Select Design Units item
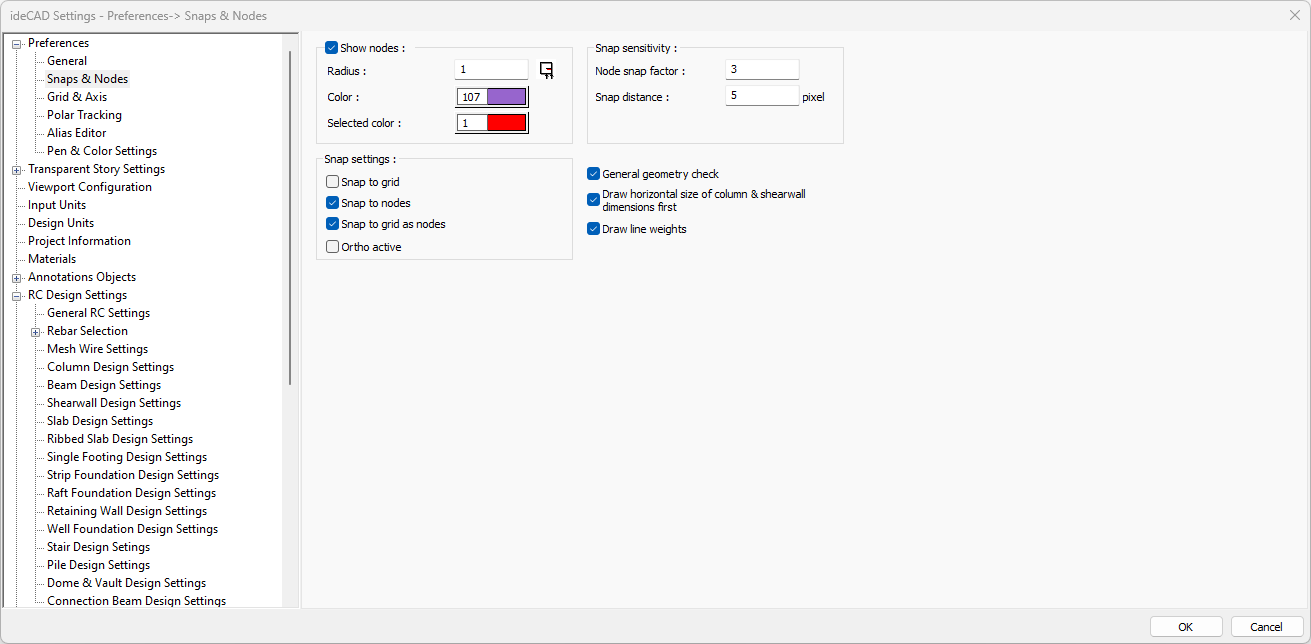This screenshot has height=644, width=1311. pos(61,223)
